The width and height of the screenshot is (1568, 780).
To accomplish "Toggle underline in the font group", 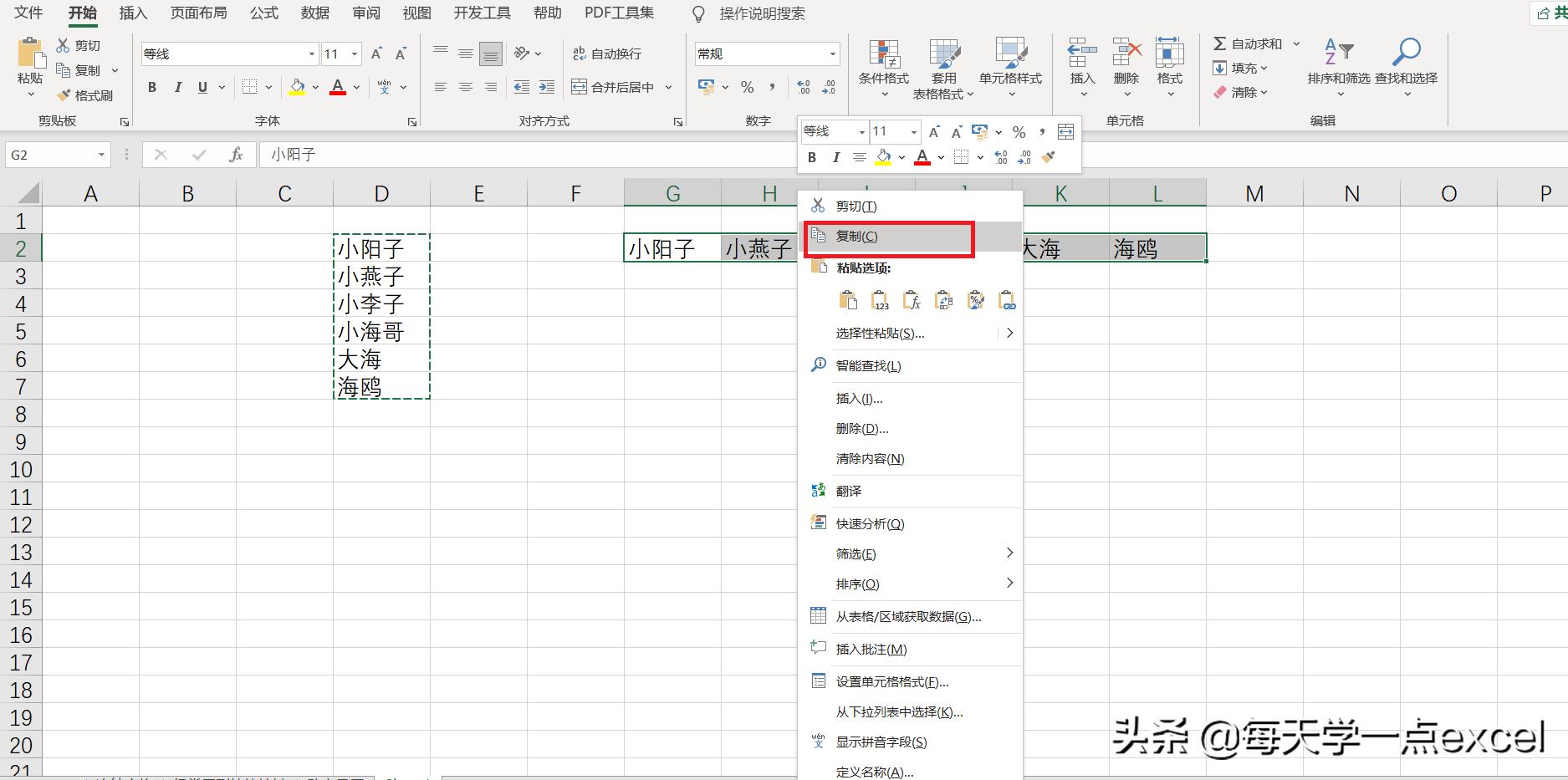I will point(202,87).
